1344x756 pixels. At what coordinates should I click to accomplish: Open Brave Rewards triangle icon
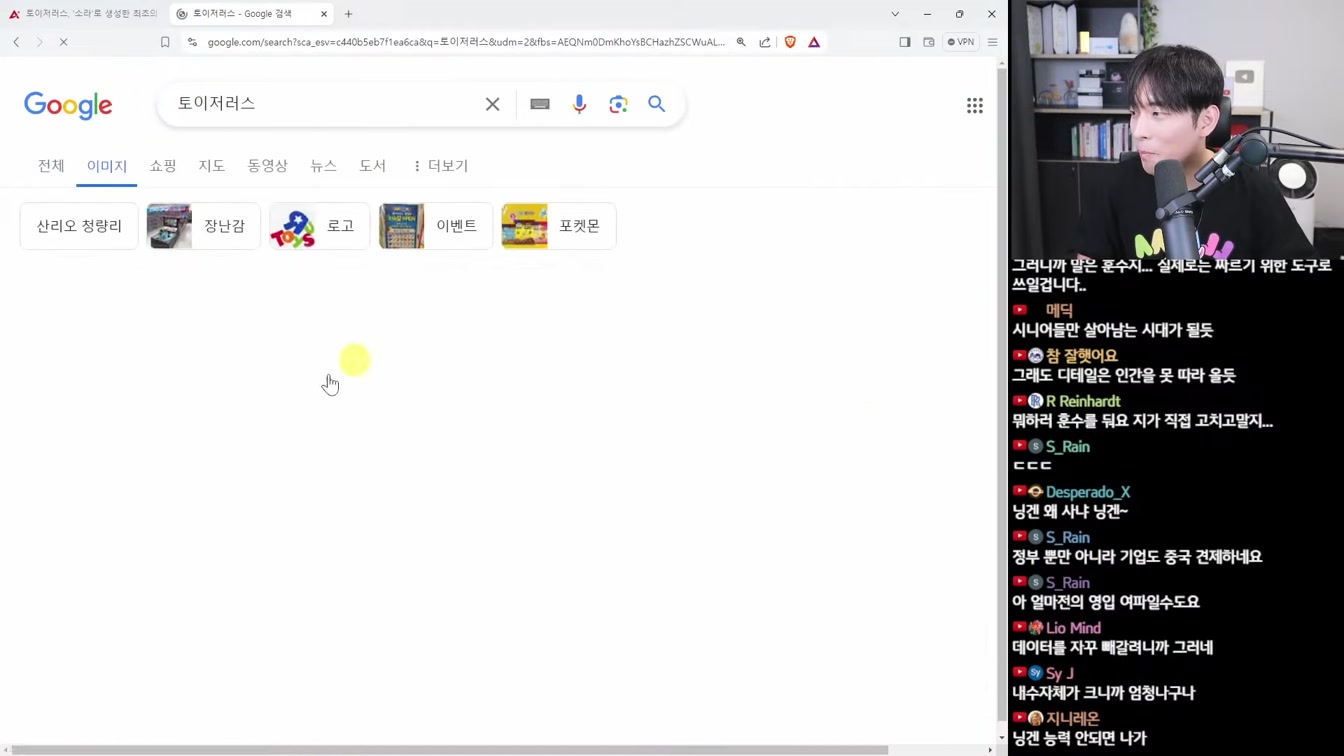814,42
